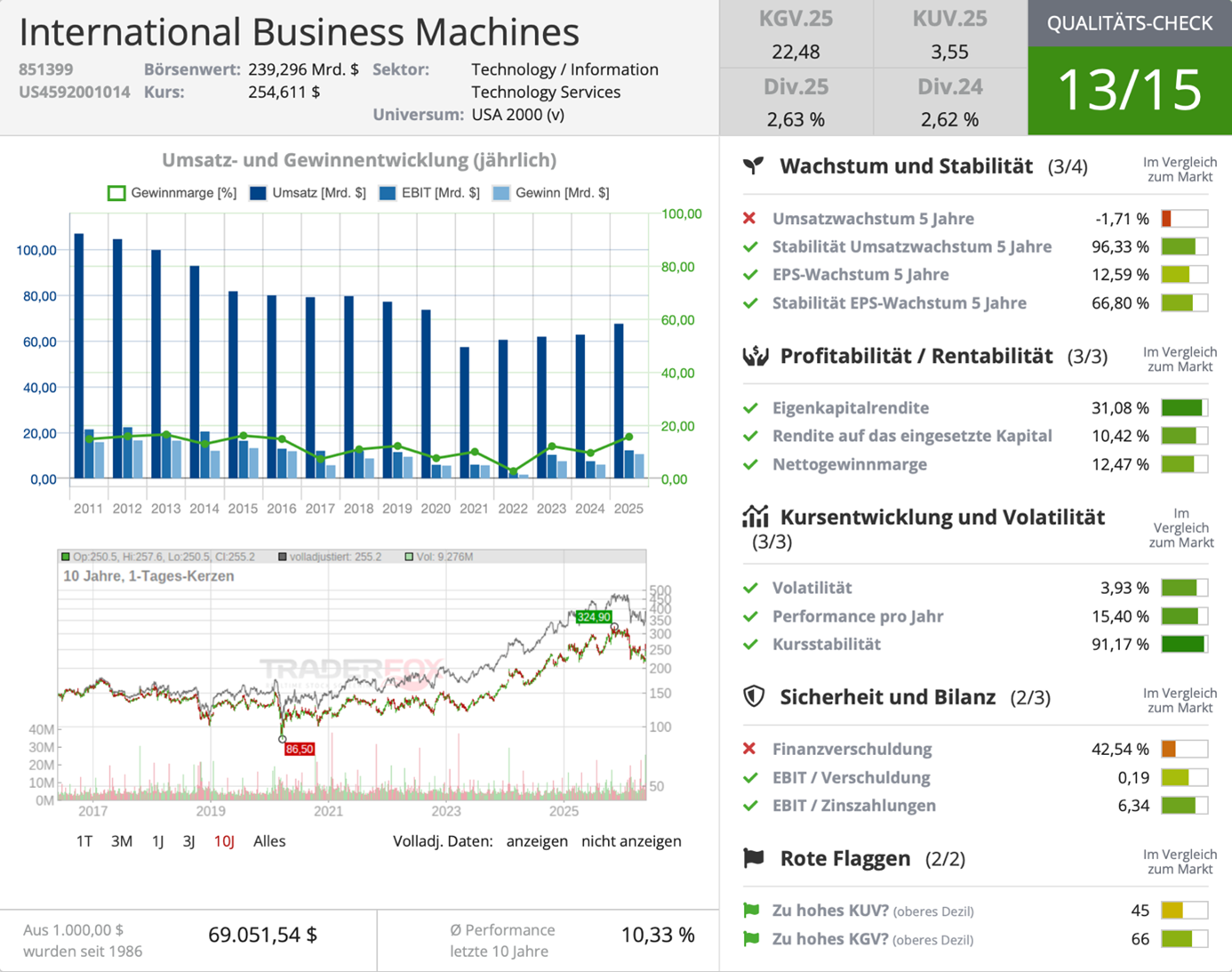1232x972 pixels.
Task: Select the 1J time range
Action: pos(158,841)
